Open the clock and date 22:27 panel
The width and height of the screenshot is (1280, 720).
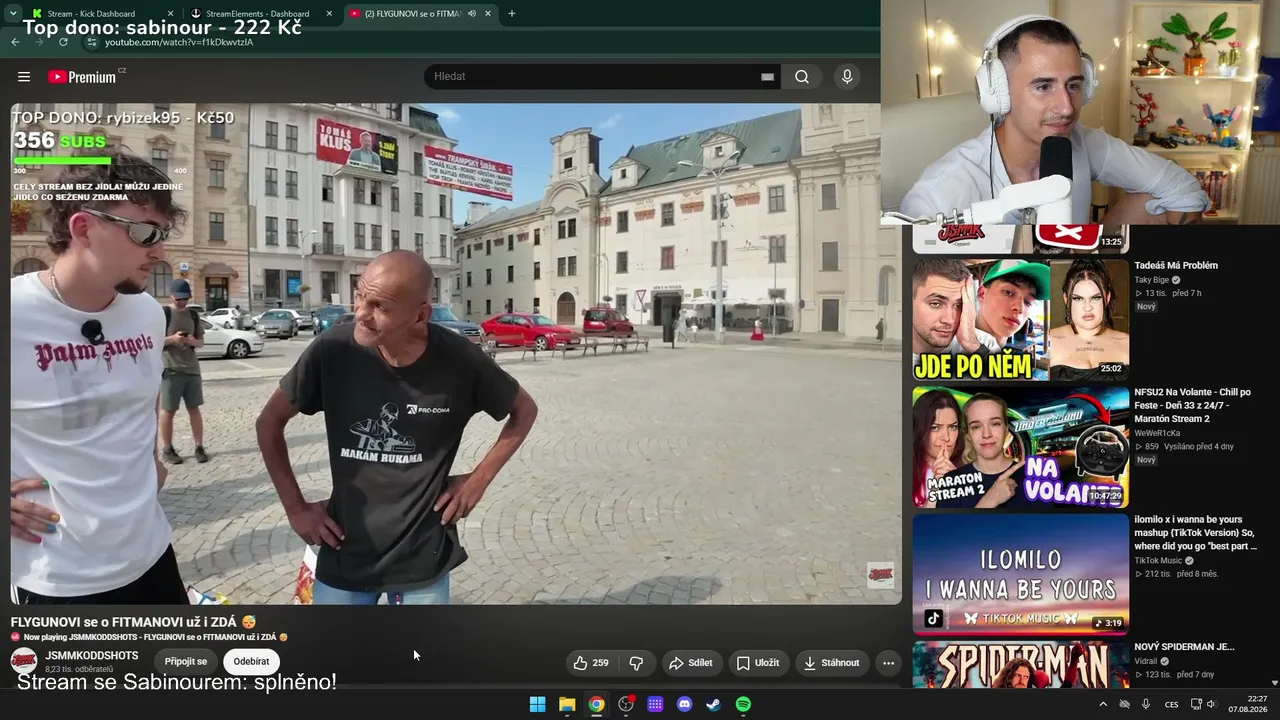pyautogui.click(x=1248, y=704)
